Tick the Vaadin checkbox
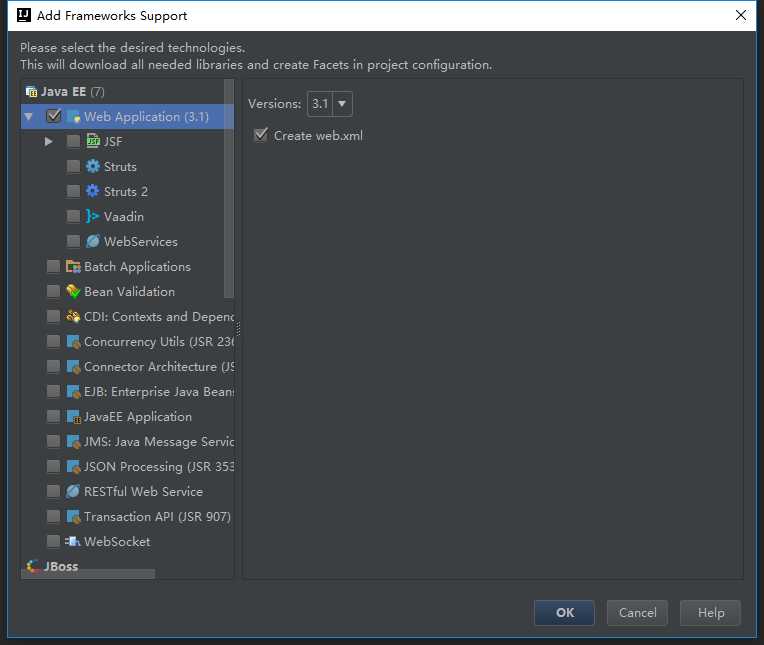The width and height of the screenshot is (764, 645). click(x=73, y=216)
